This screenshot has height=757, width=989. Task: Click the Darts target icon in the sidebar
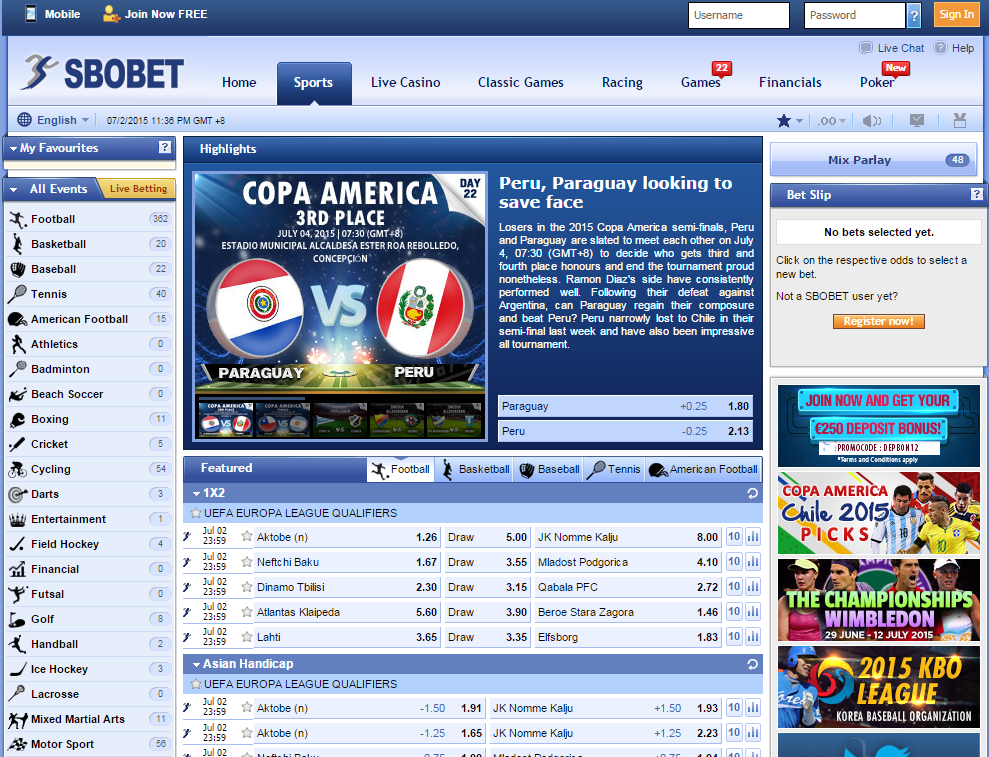coord(18,495)
